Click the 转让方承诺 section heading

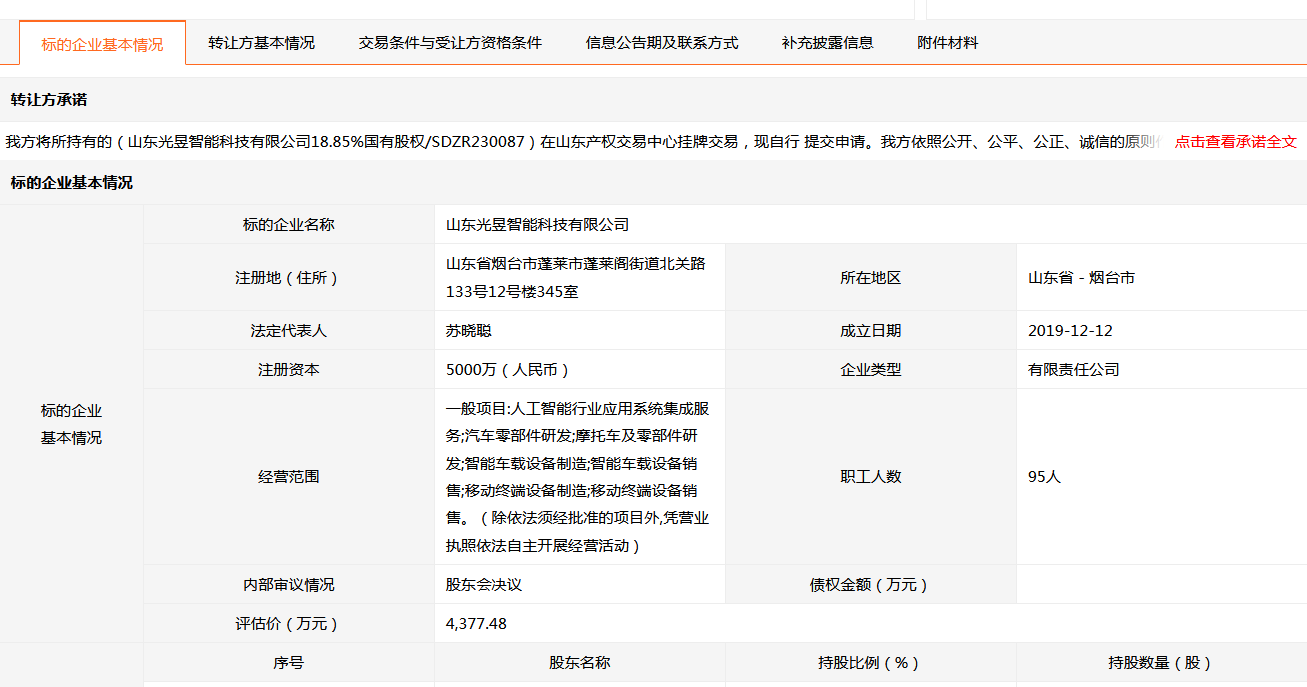point(49,100)
